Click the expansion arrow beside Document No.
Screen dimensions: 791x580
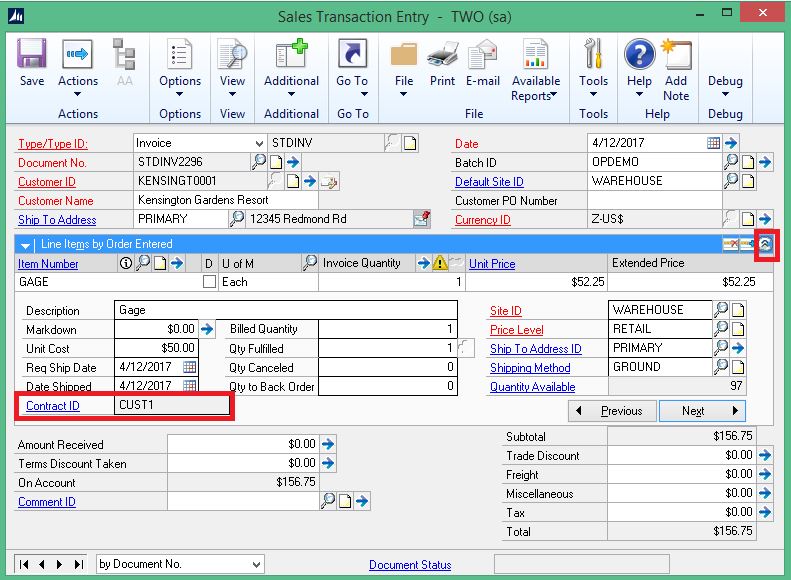tap(293, 162)
